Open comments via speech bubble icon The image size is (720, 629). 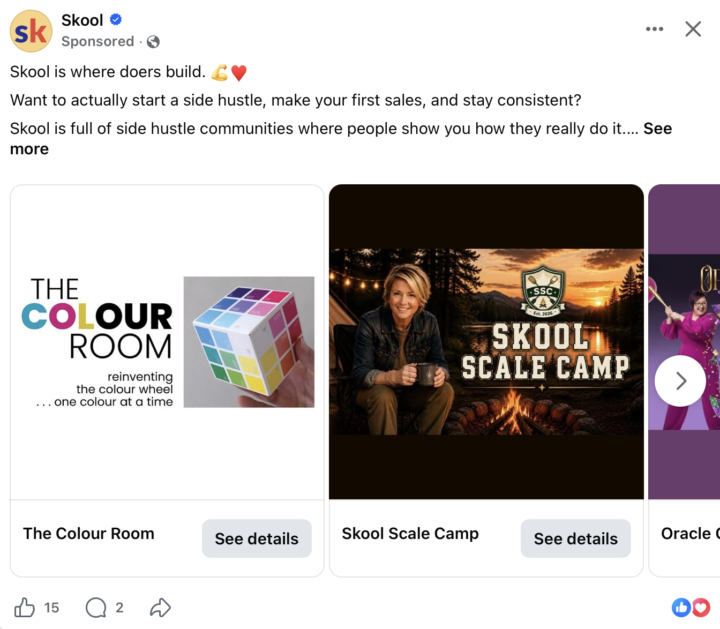click(96, 607)
